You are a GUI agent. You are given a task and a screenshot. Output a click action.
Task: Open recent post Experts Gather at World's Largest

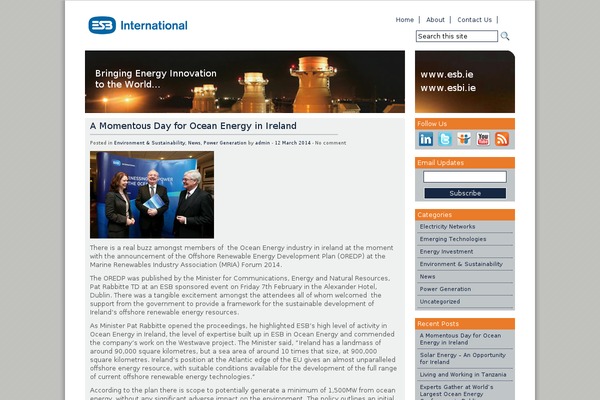tap(456, 392)
